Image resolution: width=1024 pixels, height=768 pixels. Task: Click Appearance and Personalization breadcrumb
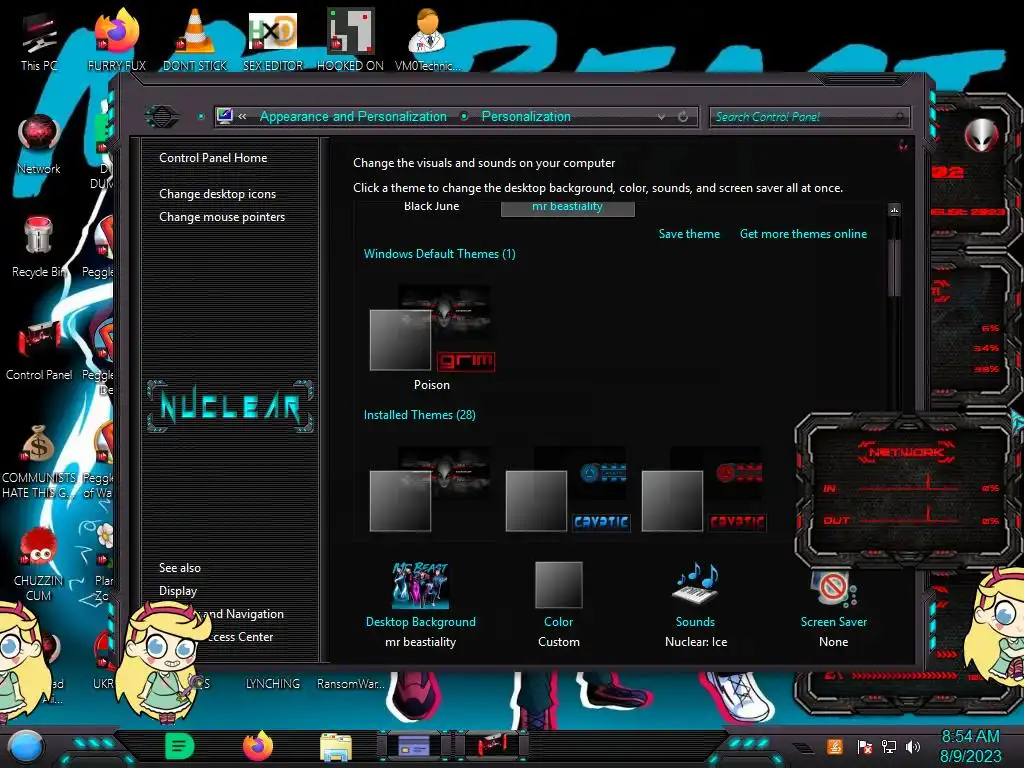click(353, 116)
